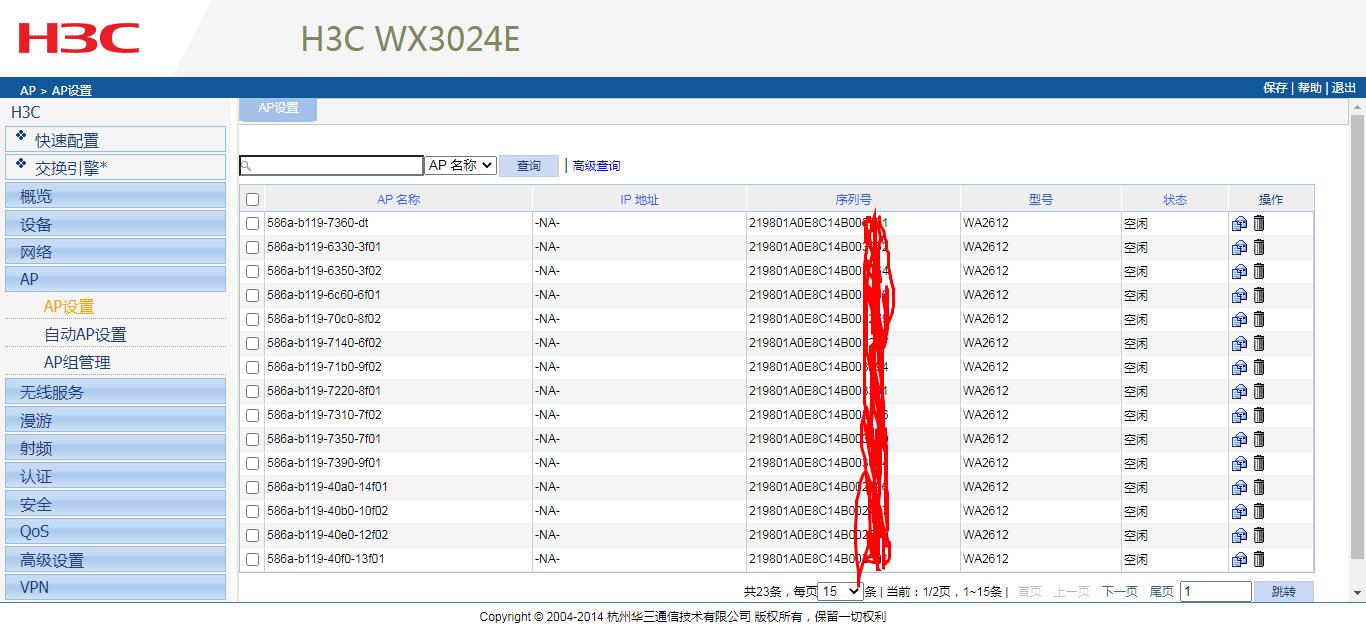This screenshot has width=1366, height=629.
Task: Expand the 网络 section
Action: click(116, 252)
